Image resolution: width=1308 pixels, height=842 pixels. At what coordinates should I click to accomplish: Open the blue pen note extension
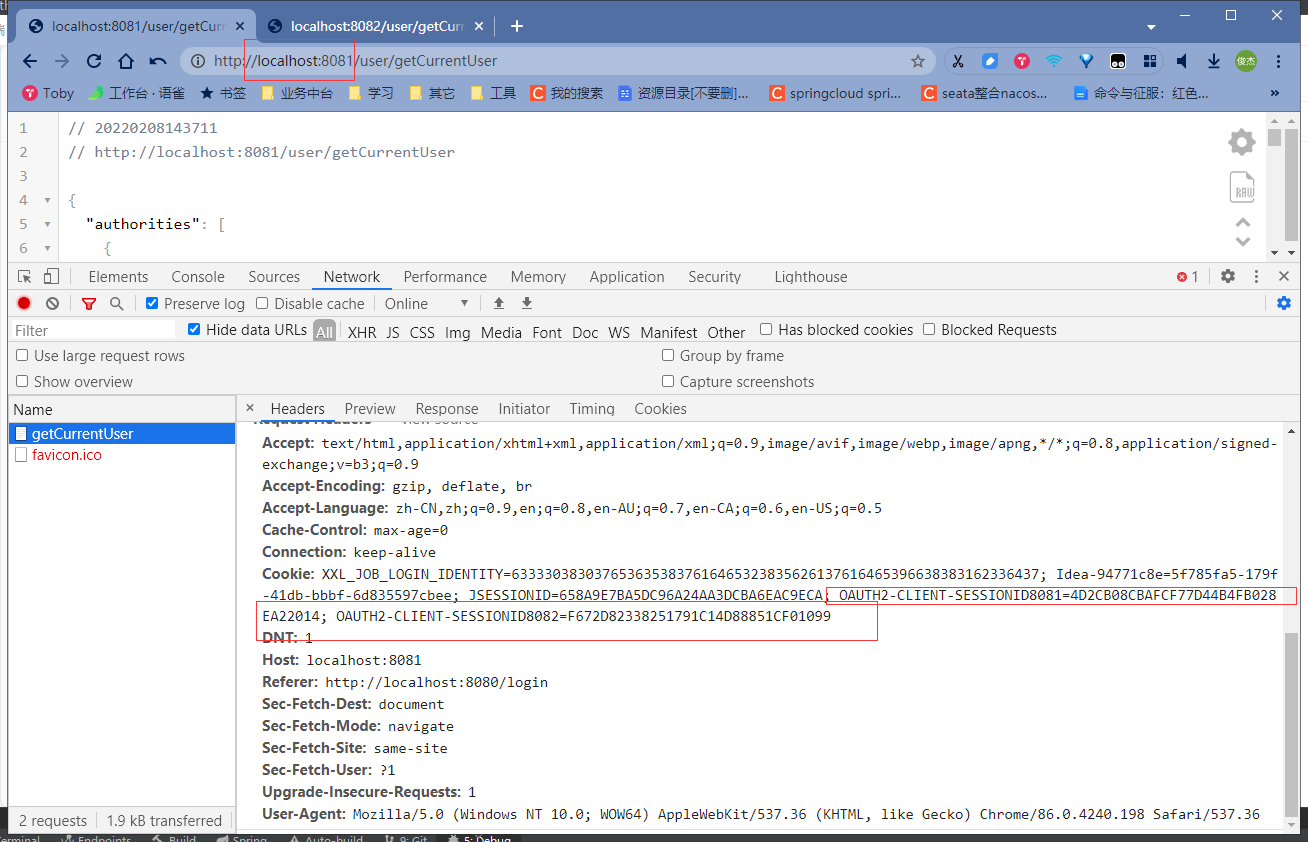click(989, 61)
